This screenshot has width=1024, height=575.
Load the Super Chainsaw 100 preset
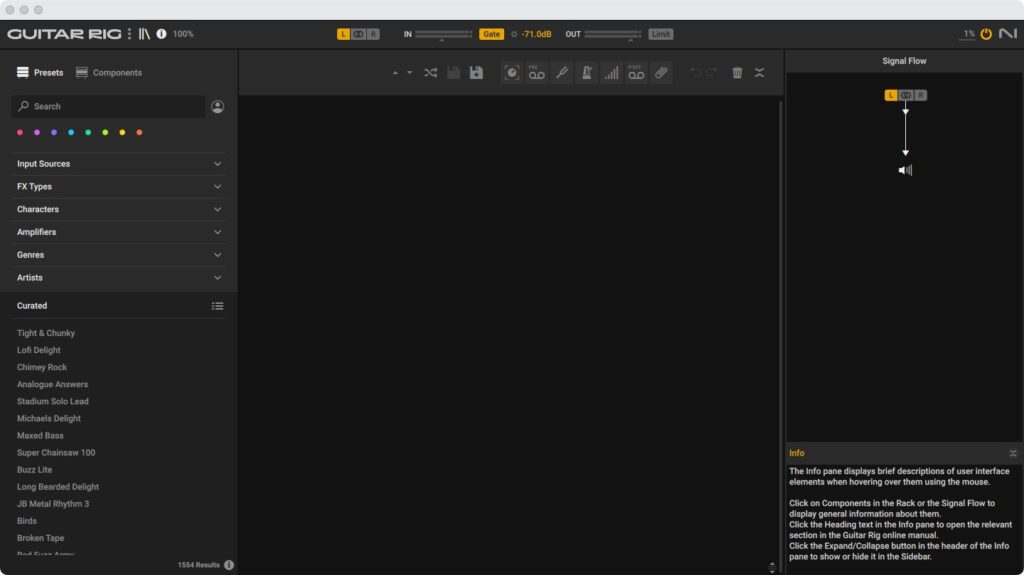click(56, 452)
